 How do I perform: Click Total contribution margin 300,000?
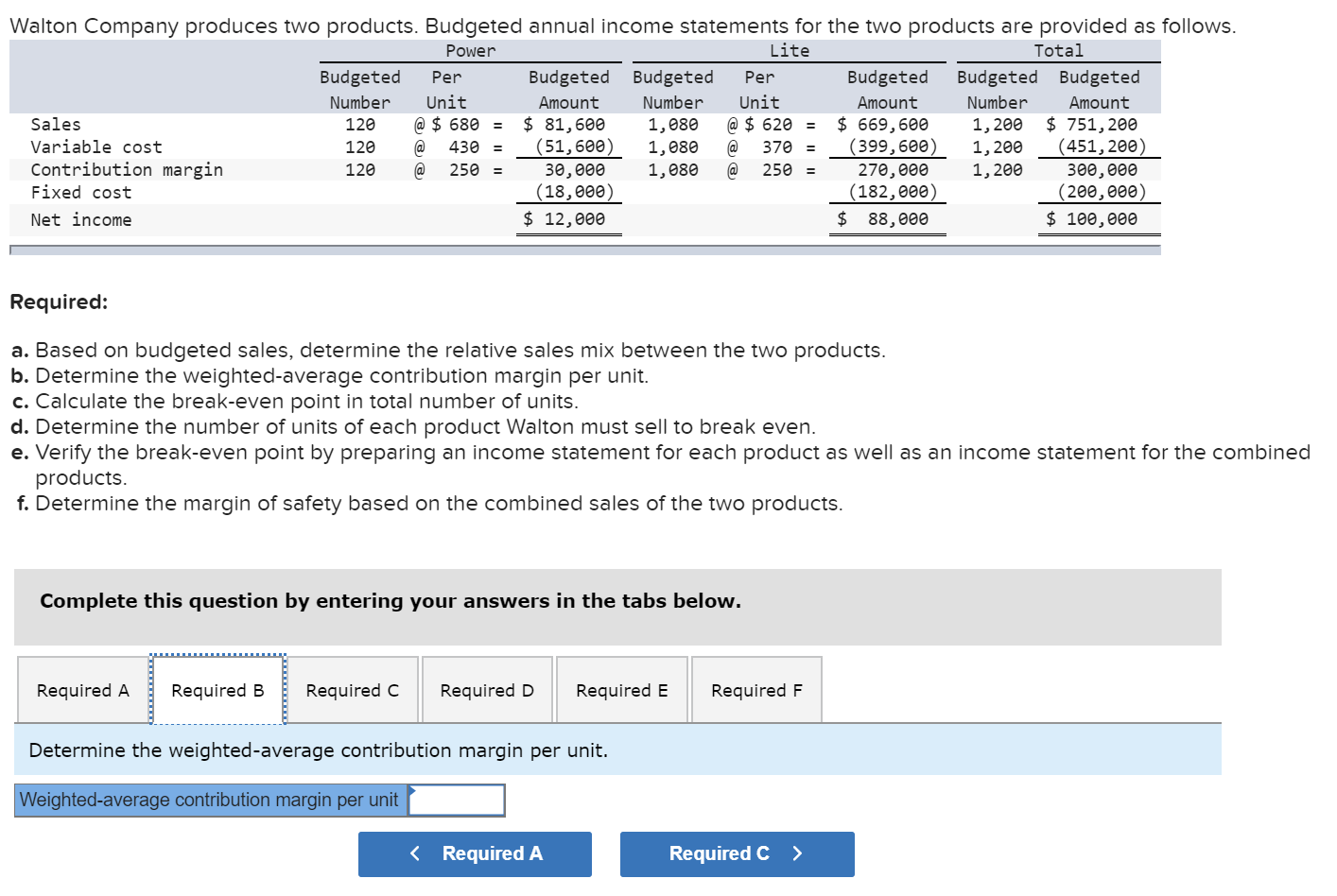(1103, 170)
